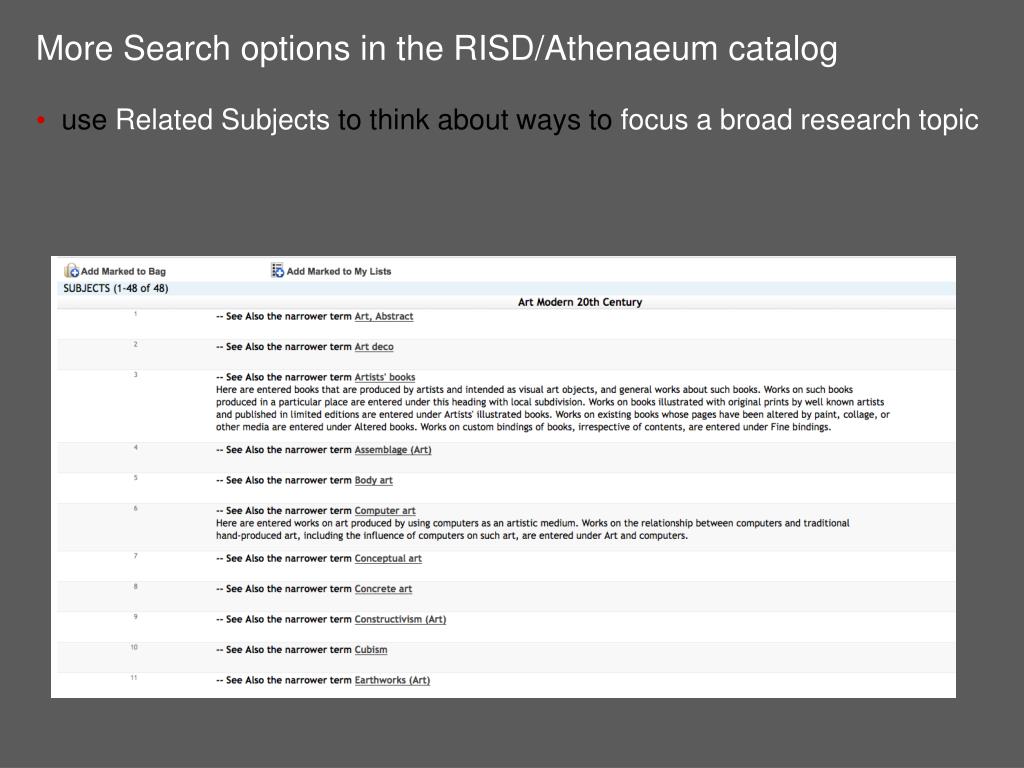1024x768 pixels.
Task: Click the Add Marked to My Lists label
Action: [339, 272]
